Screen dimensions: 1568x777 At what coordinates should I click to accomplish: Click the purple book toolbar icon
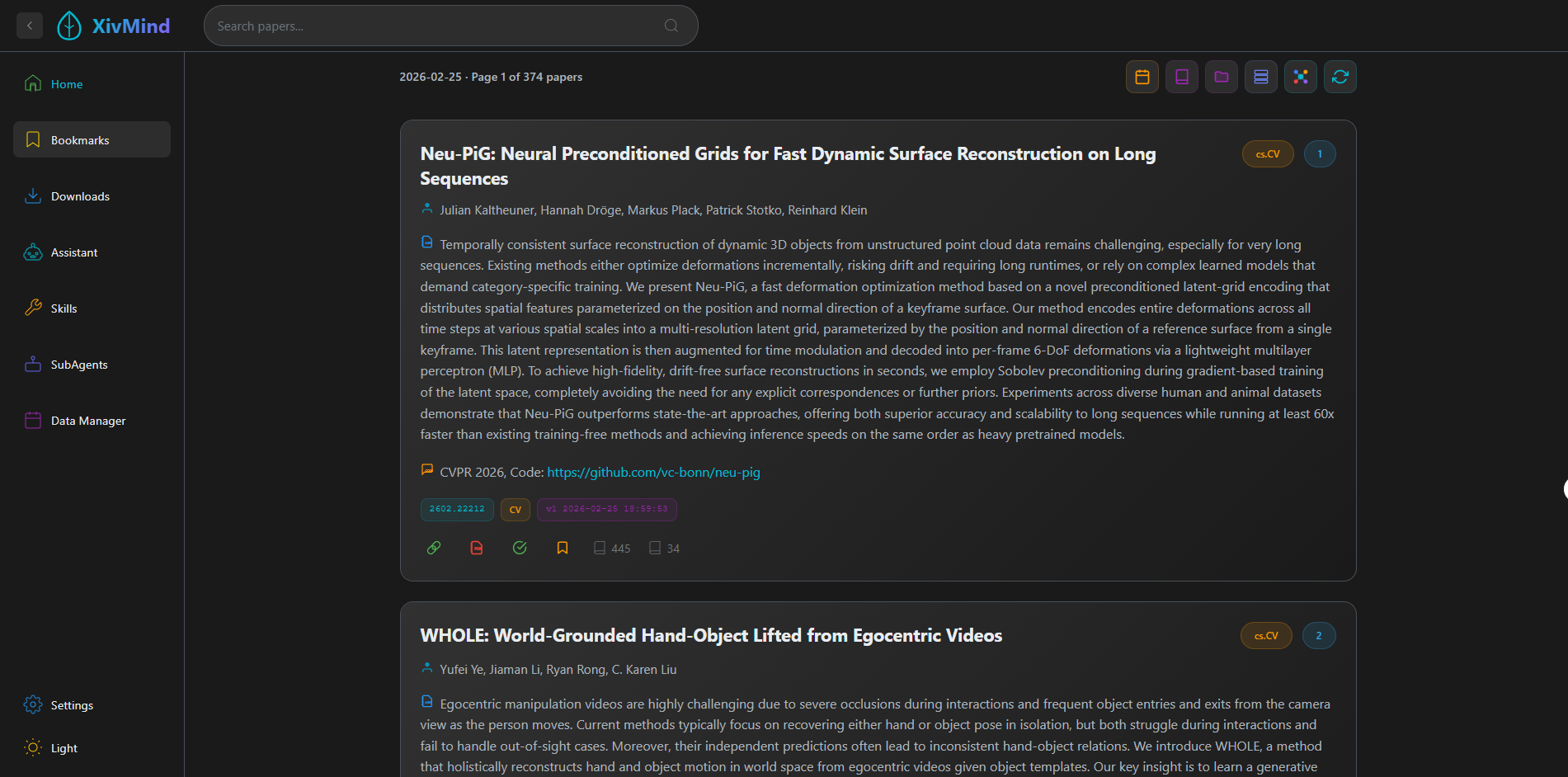pos(1182,77)
